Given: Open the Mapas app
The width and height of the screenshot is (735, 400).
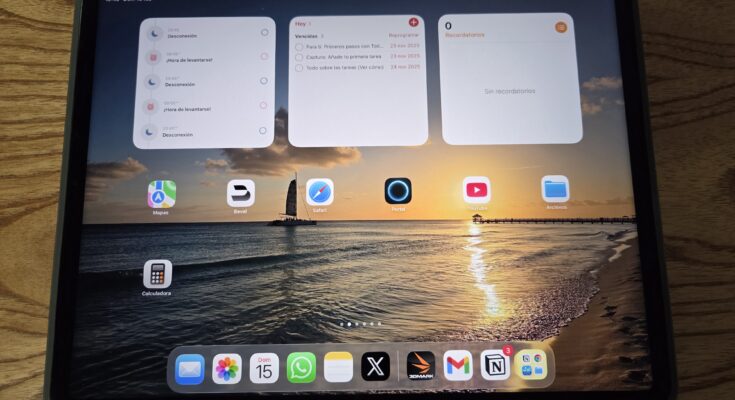Looking at the screenshot, I should click(x=161, y=193).
